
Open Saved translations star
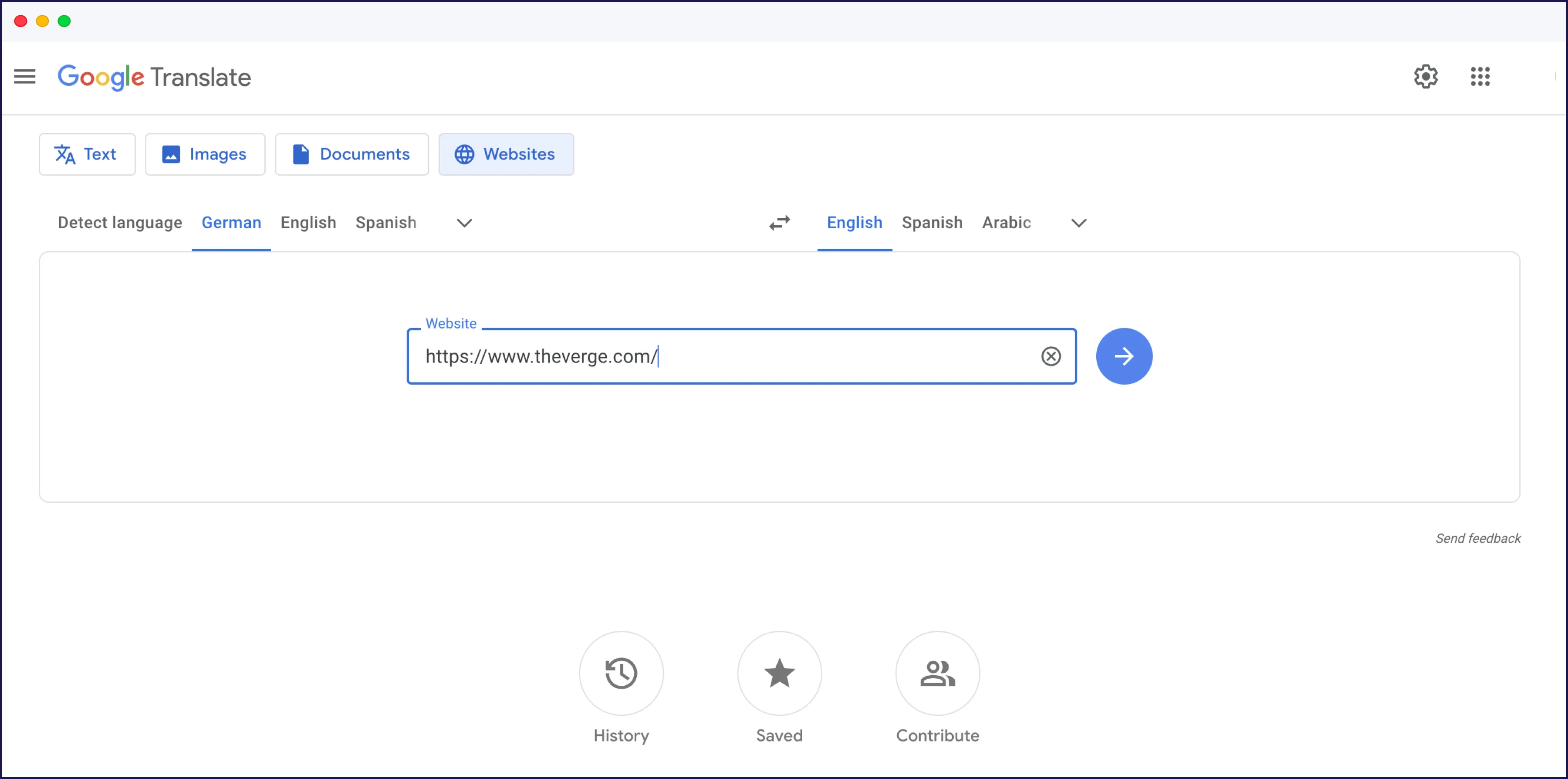coord(779,673)
